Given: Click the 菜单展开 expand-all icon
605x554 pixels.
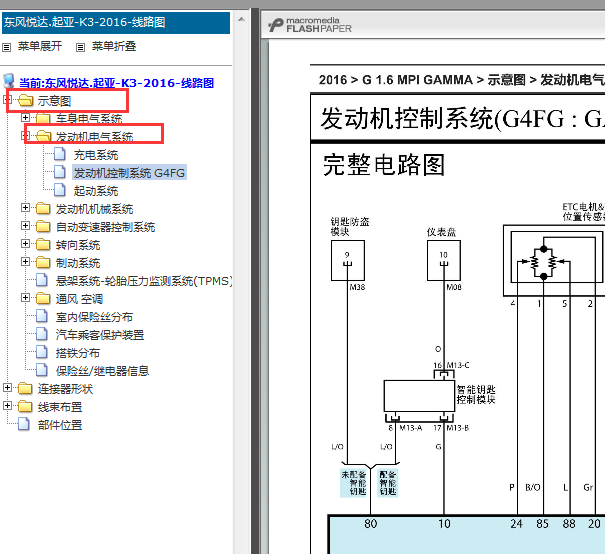Looking at the screenshot, I should (6, 47).
